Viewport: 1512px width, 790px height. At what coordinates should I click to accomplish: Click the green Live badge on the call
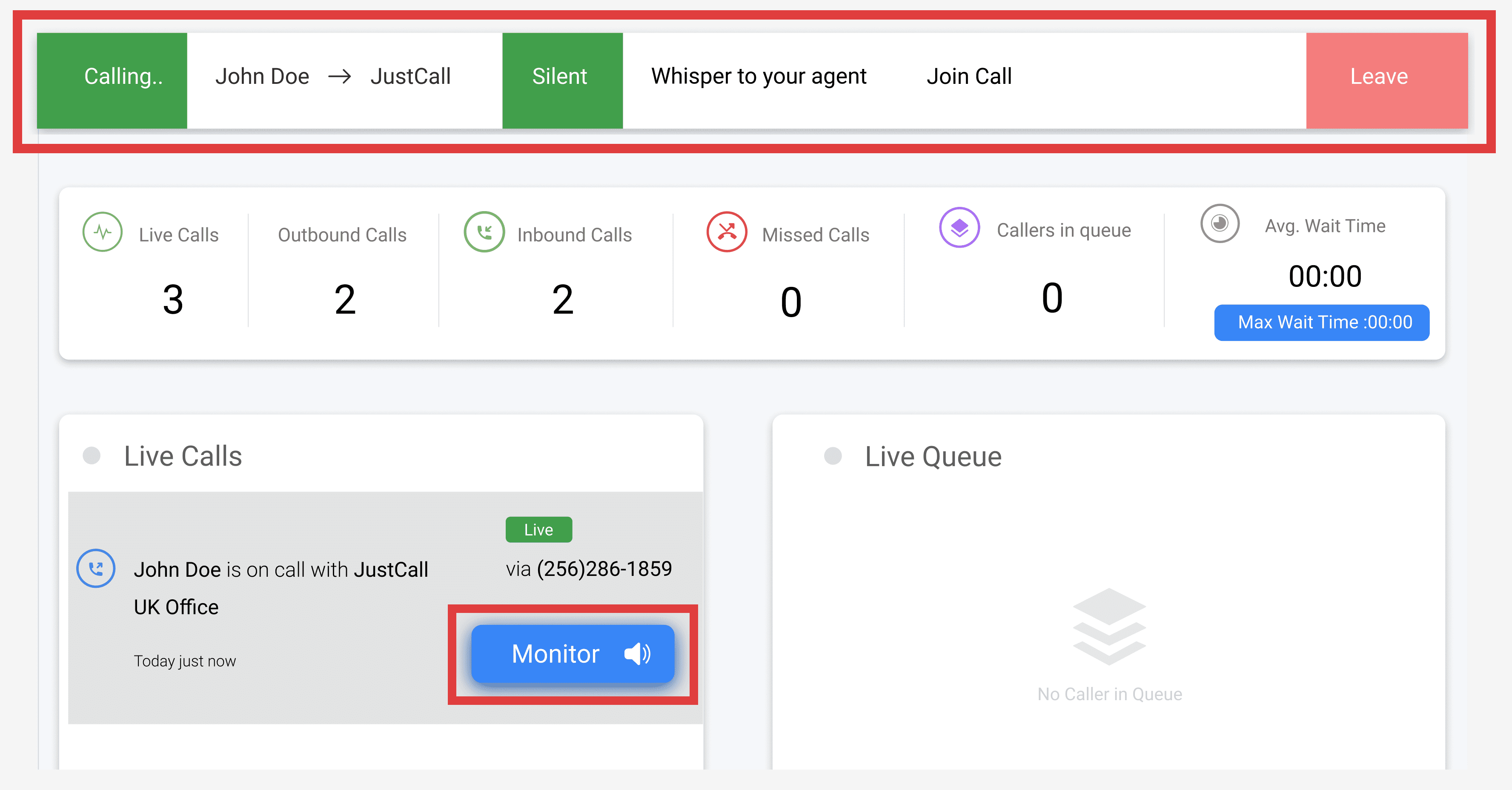tap(538, 529)
